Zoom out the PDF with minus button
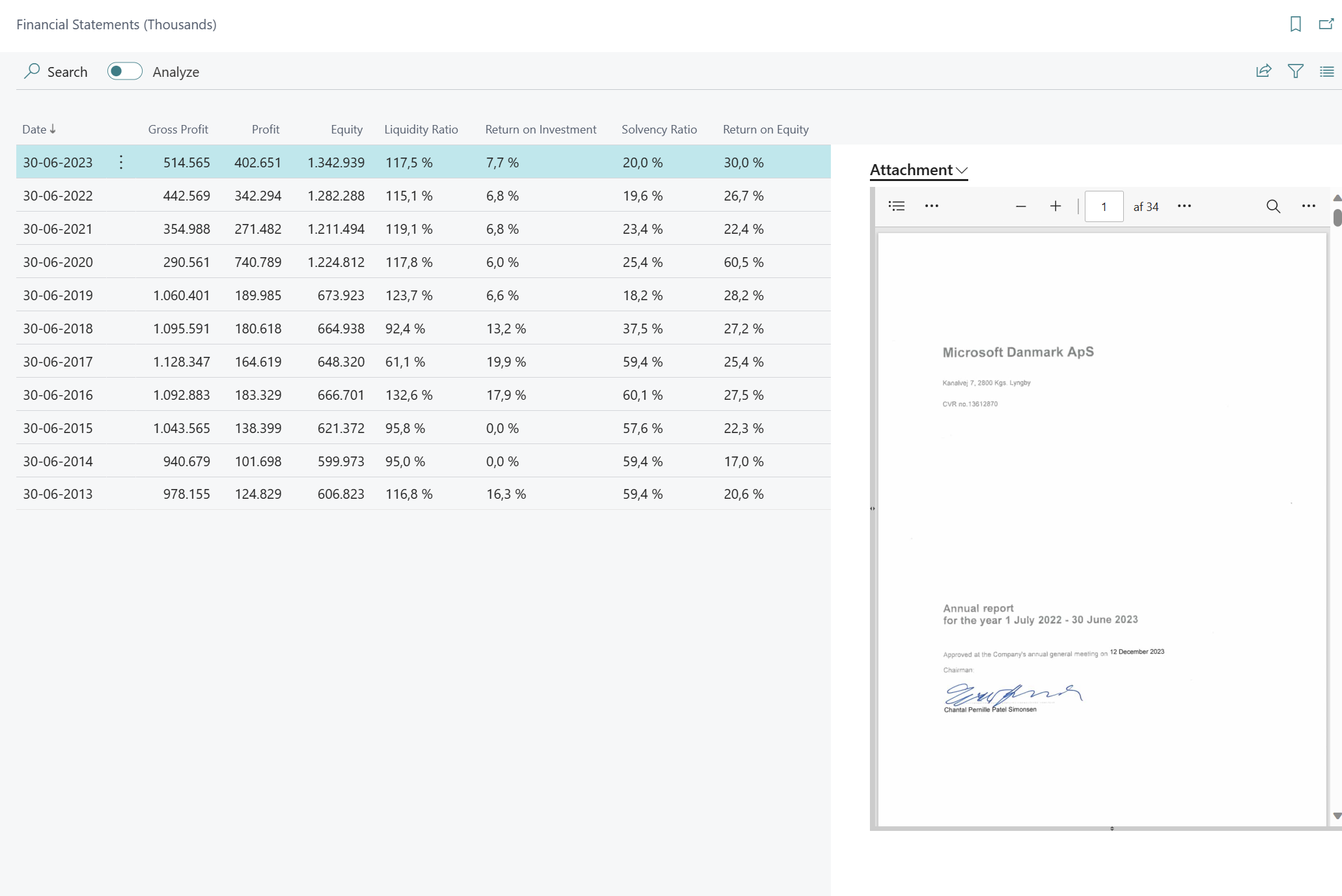The height and width of the screenshot is (896, 1342). coord(1021,206)
